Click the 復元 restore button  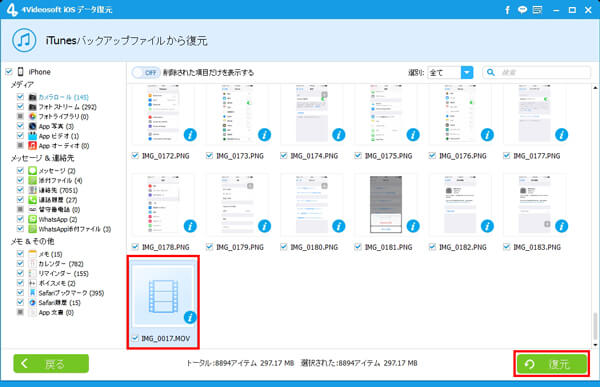click(551, 364)
